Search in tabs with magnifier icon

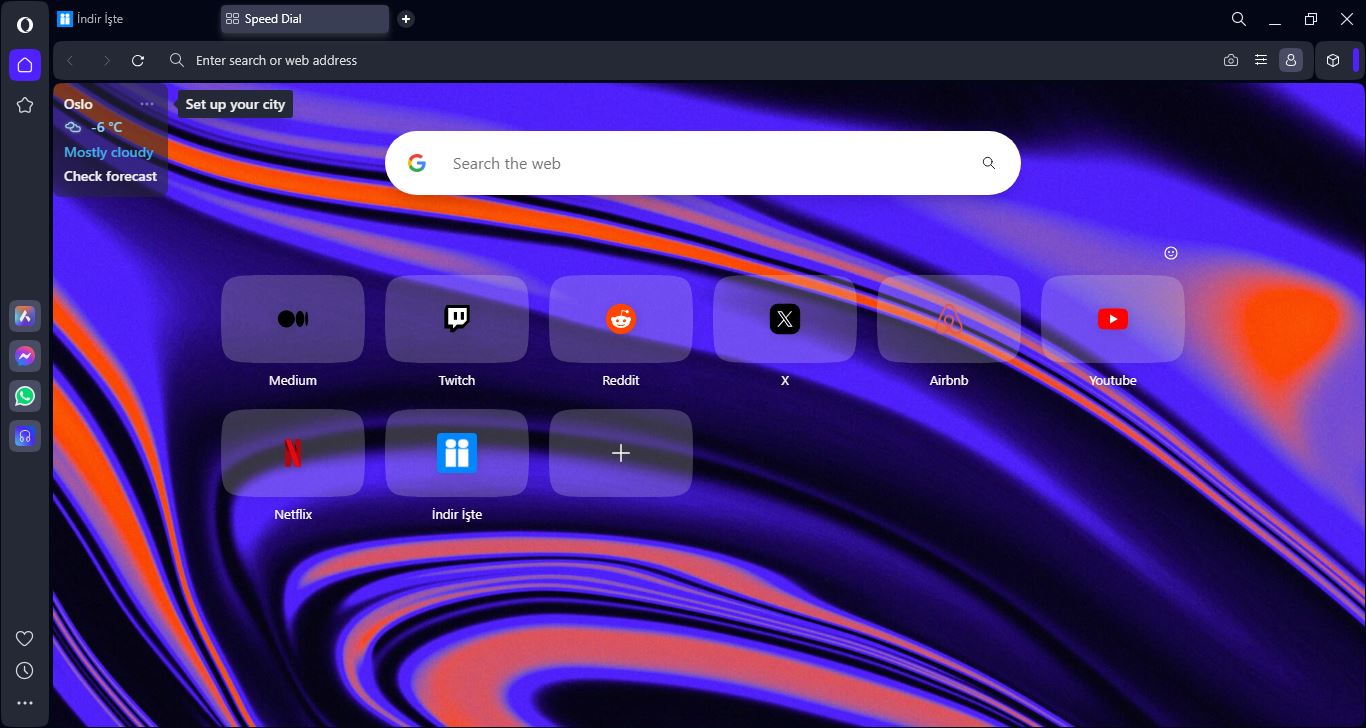pos(1239,19)
